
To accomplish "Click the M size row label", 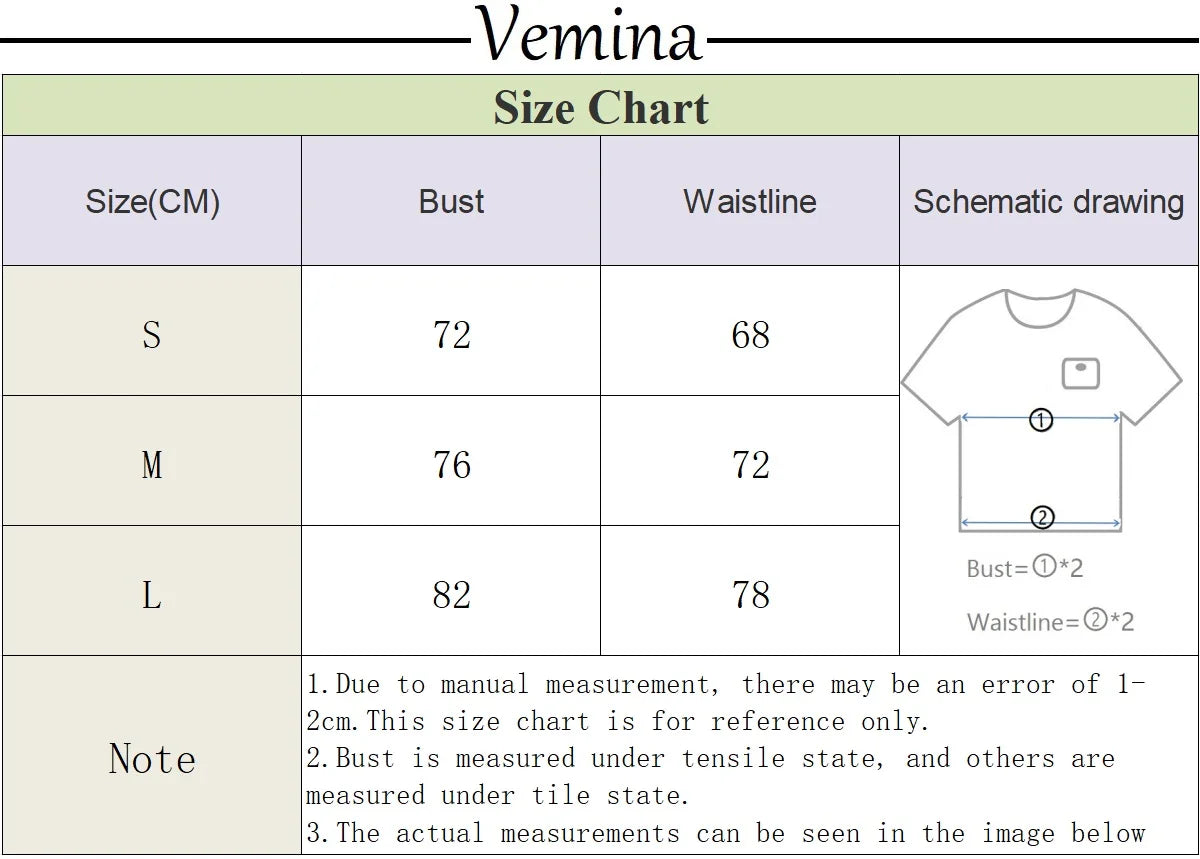I will pos(152,461).
